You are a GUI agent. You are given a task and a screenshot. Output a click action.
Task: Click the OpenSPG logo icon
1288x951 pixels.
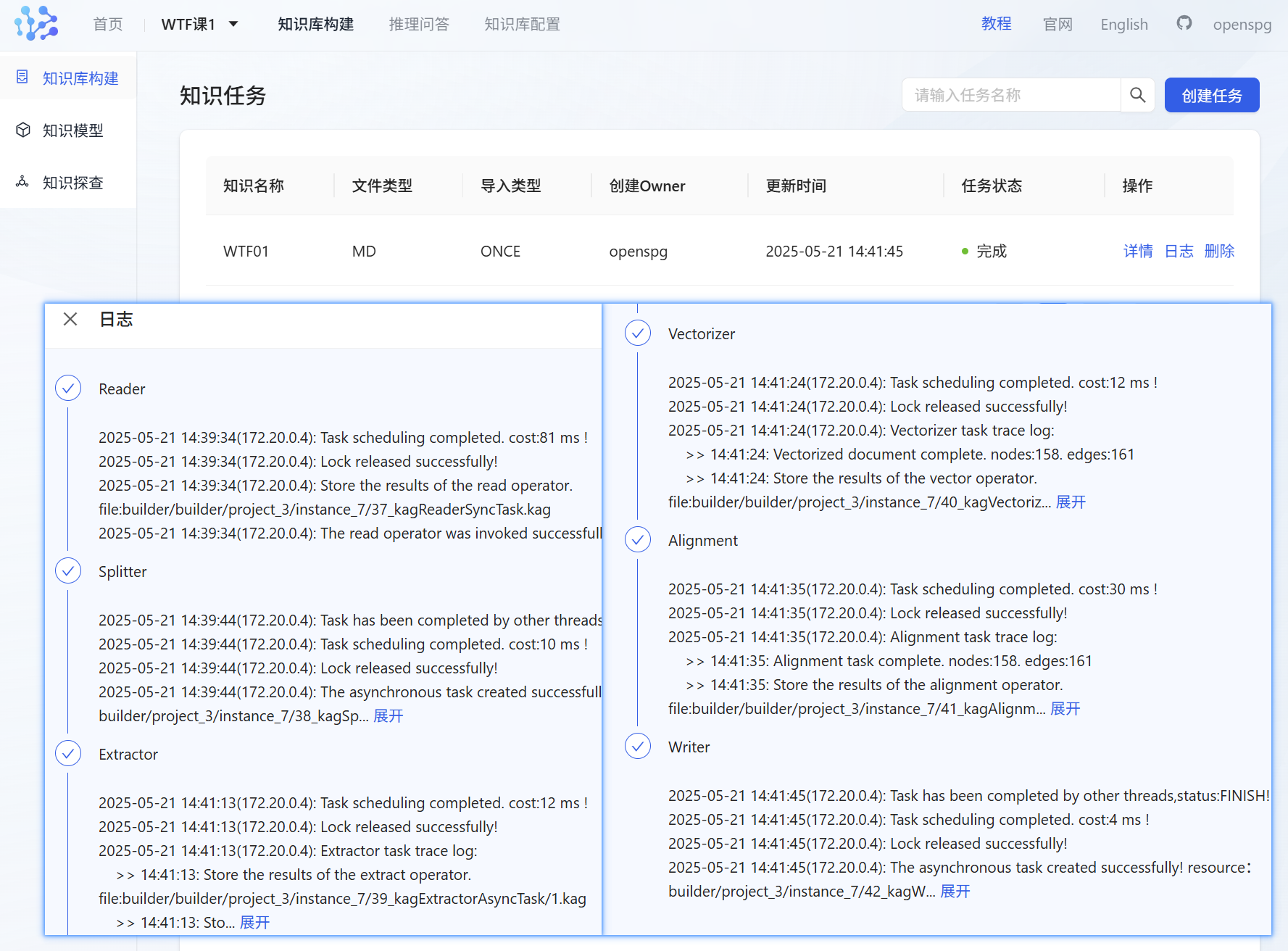pyautogui.click(x=37, y=23)
